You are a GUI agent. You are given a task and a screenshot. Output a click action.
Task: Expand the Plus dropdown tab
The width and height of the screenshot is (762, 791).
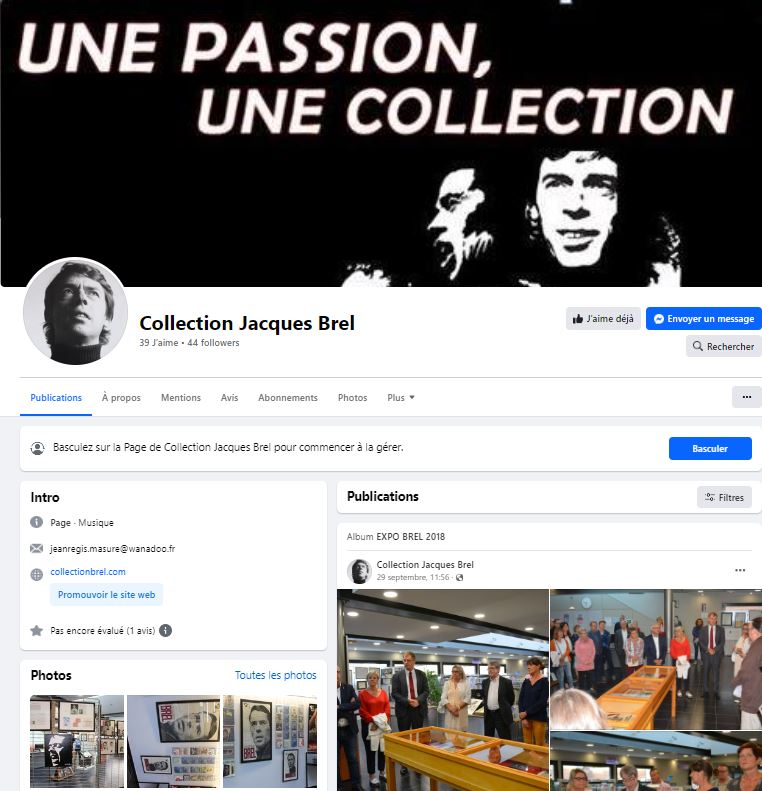point(400,398)
